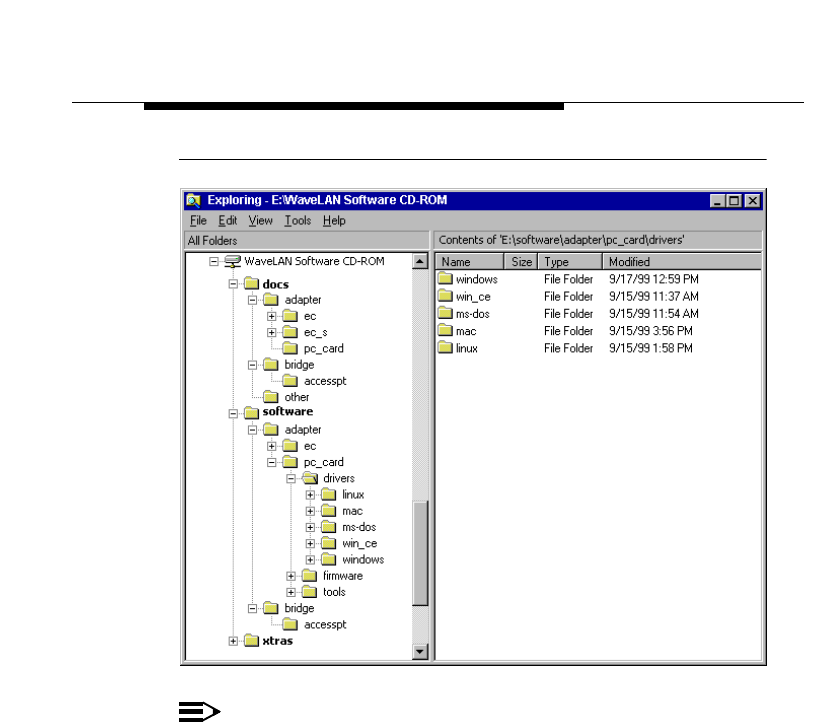Select the software folder icon
Viewport: 838px width, 722px height.
click(252, 412)
